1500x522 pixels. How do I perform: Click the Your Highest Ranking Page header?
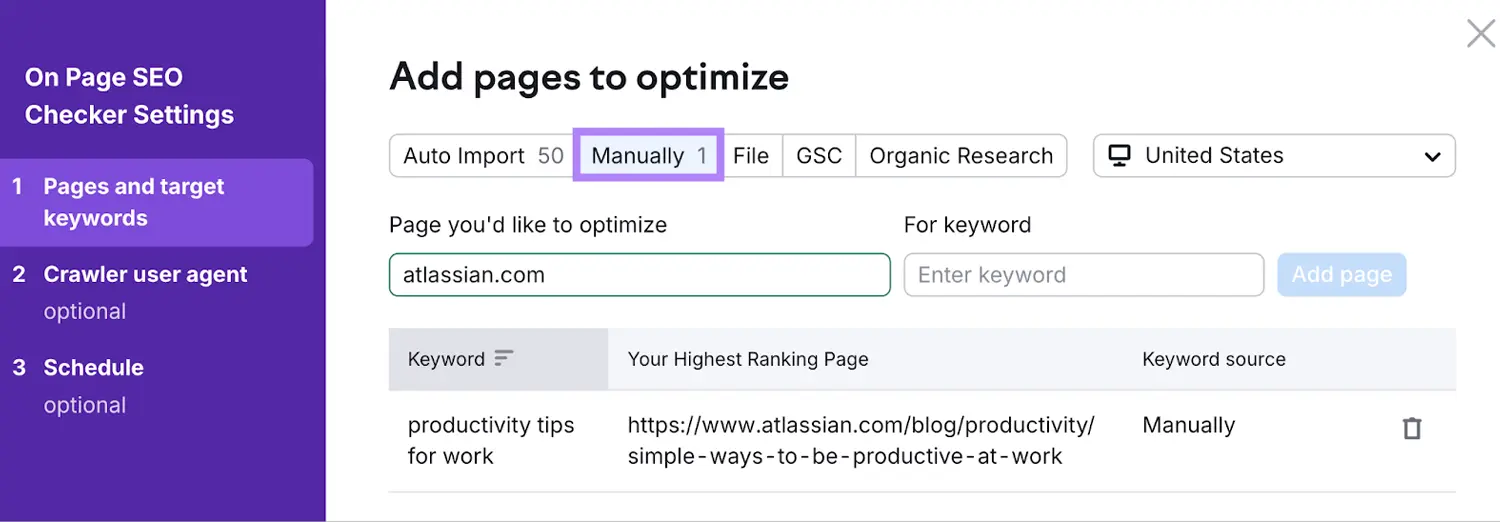click(x=748, y=359)
